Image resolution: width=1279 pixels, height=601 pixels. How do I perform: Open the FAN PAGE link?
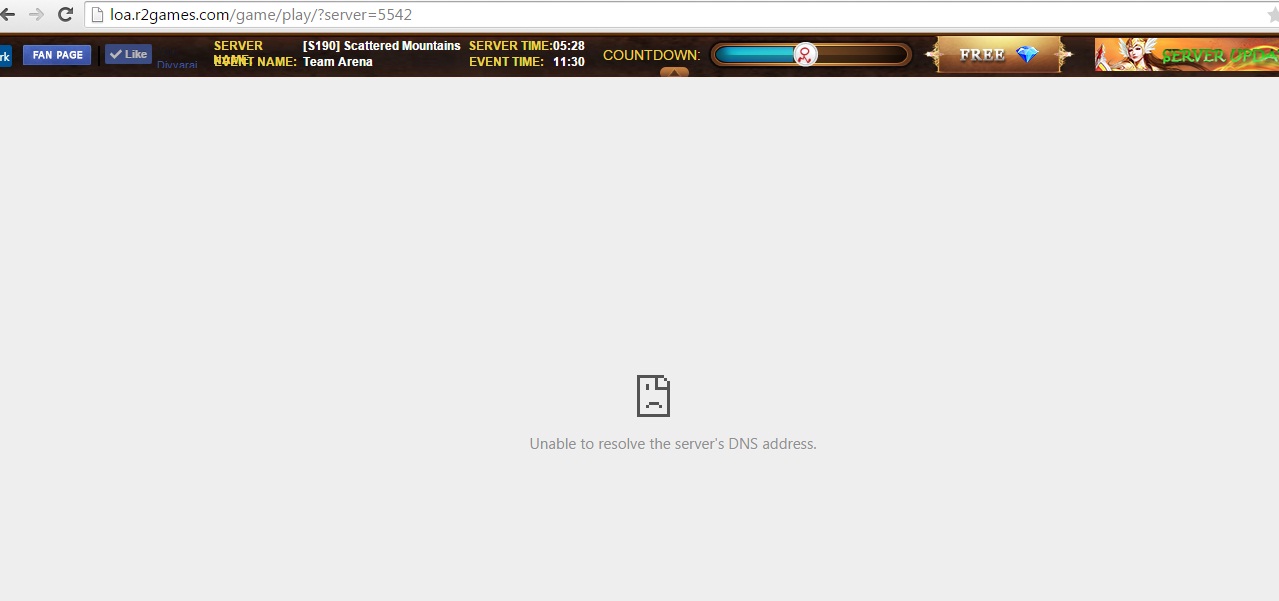click(x=57, y=55)
